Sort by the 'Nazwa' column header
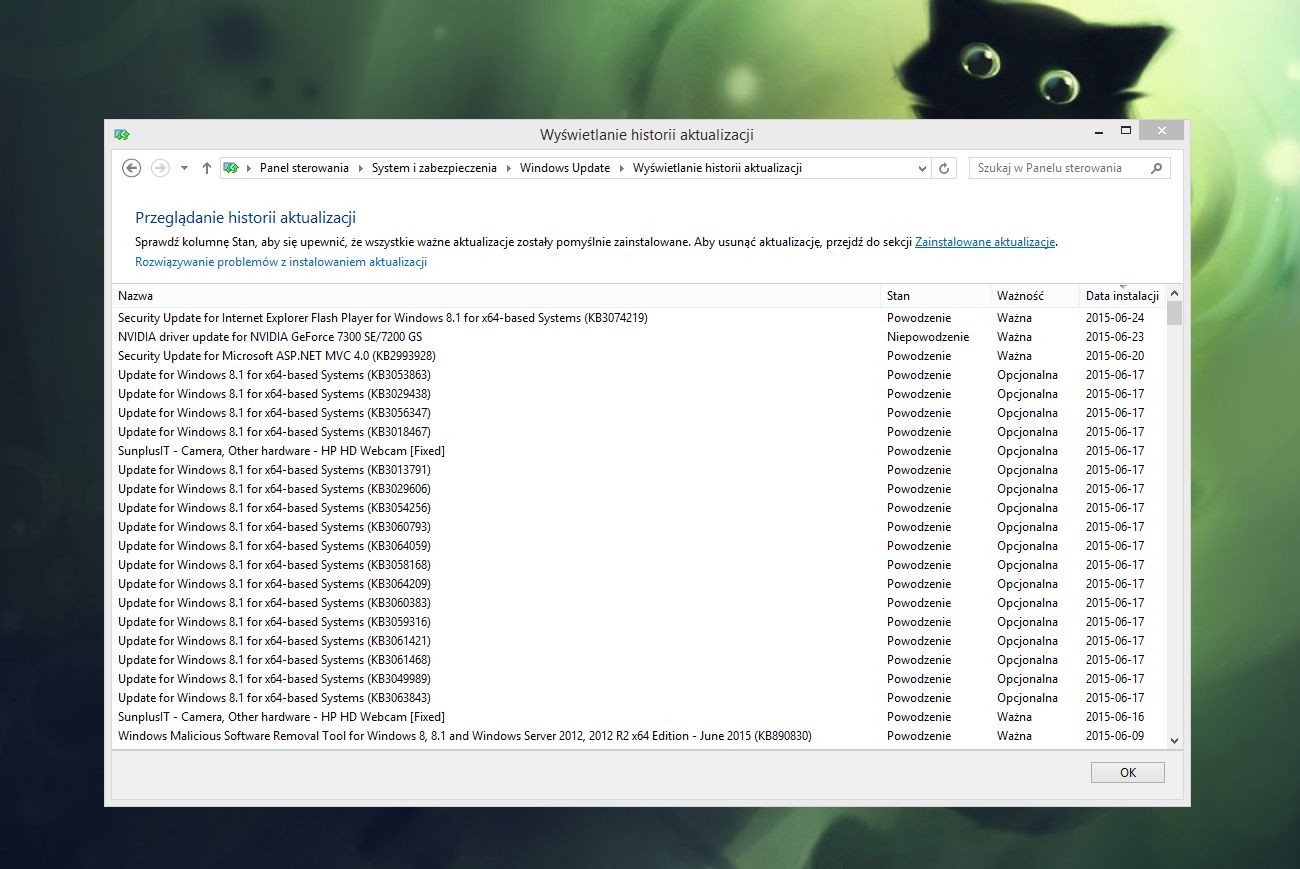1300x869 pixels. [496, 296]
